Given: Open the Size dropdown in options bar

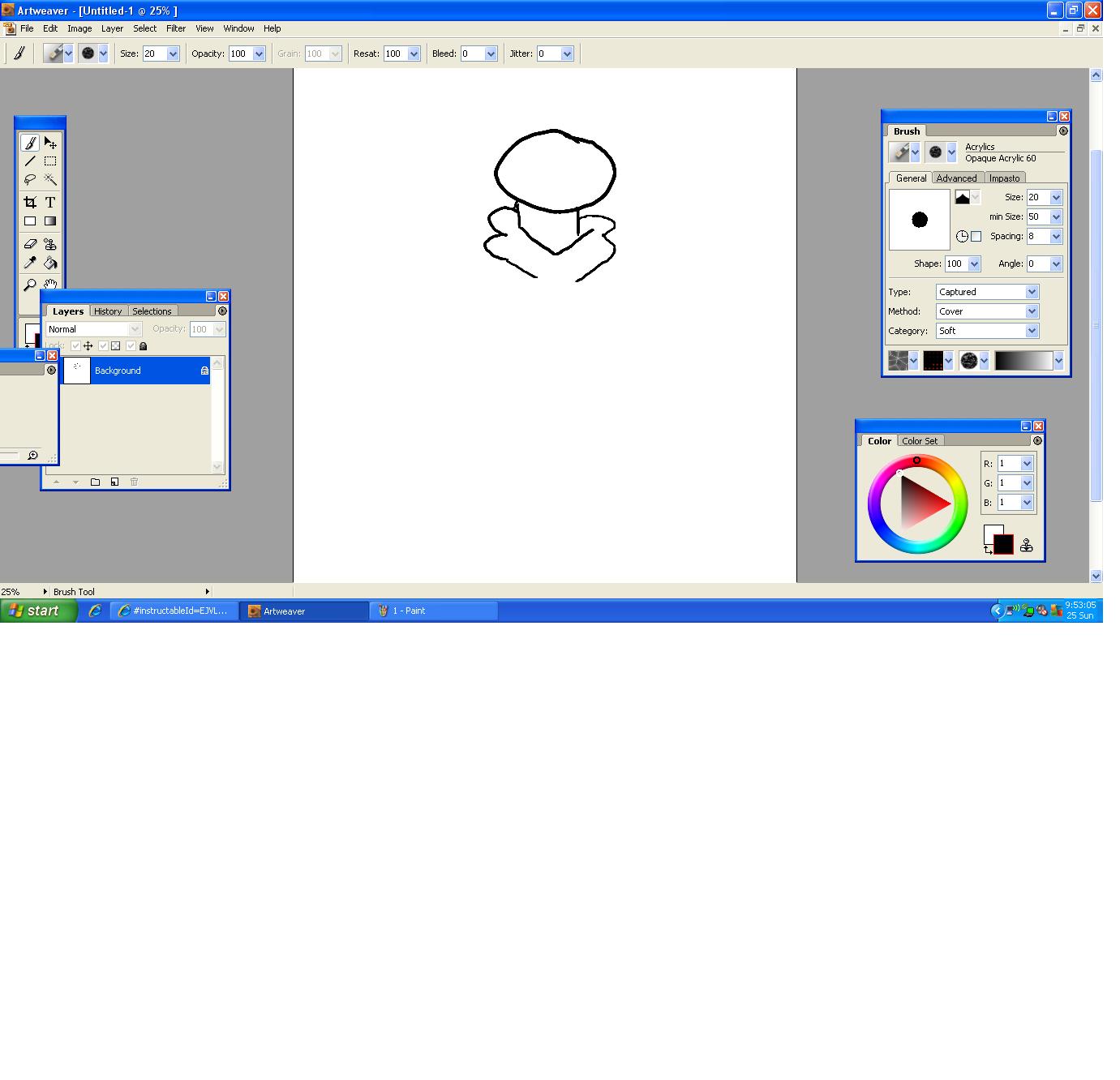Looking at the screenshot, I should click(x=173, y=54).
